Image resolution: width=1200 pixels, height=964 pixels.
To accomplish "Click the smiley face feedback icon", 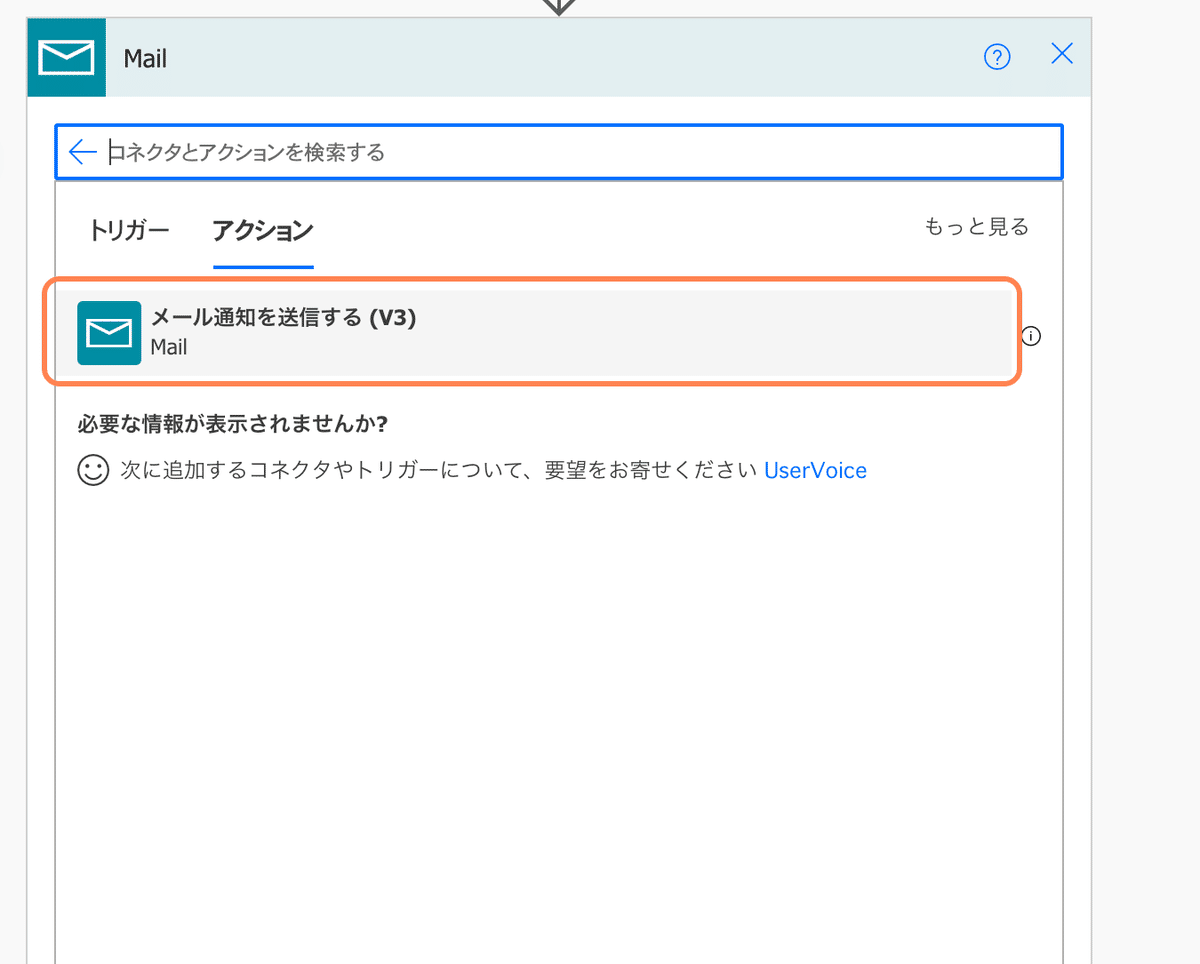I will (x=93, y=470).
